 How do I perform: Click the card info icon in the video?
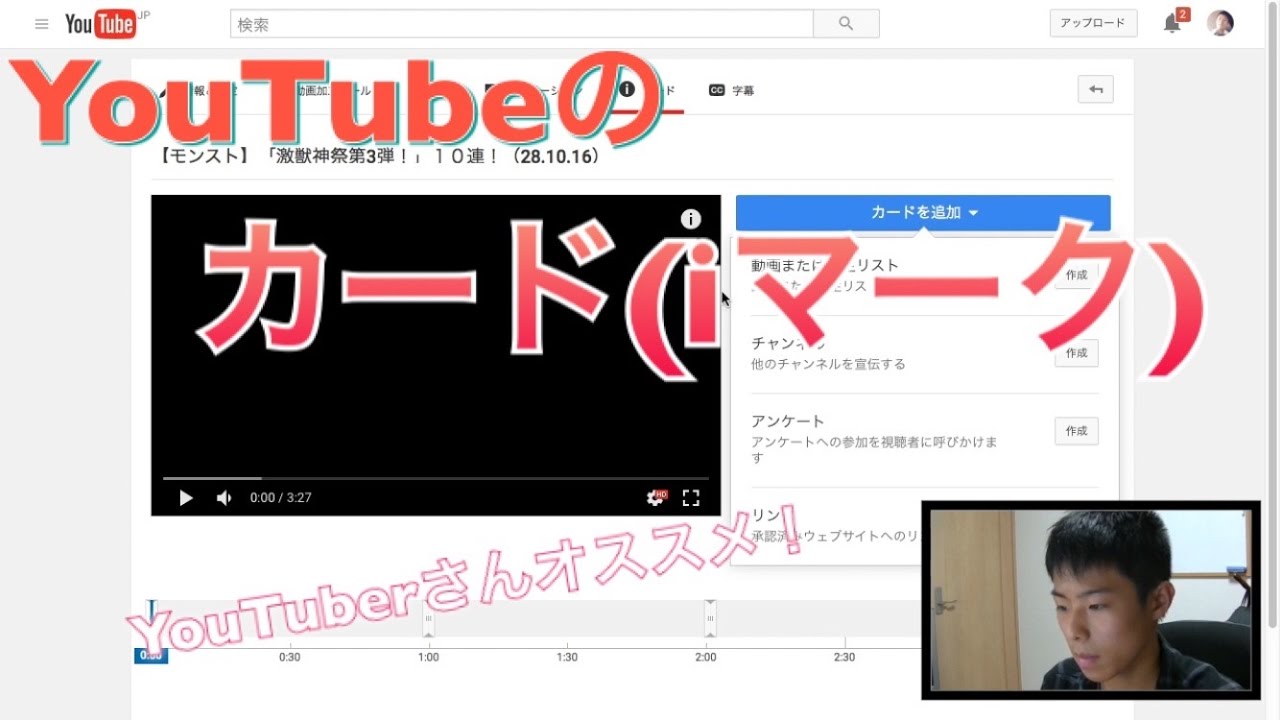[x=691, y=219]
